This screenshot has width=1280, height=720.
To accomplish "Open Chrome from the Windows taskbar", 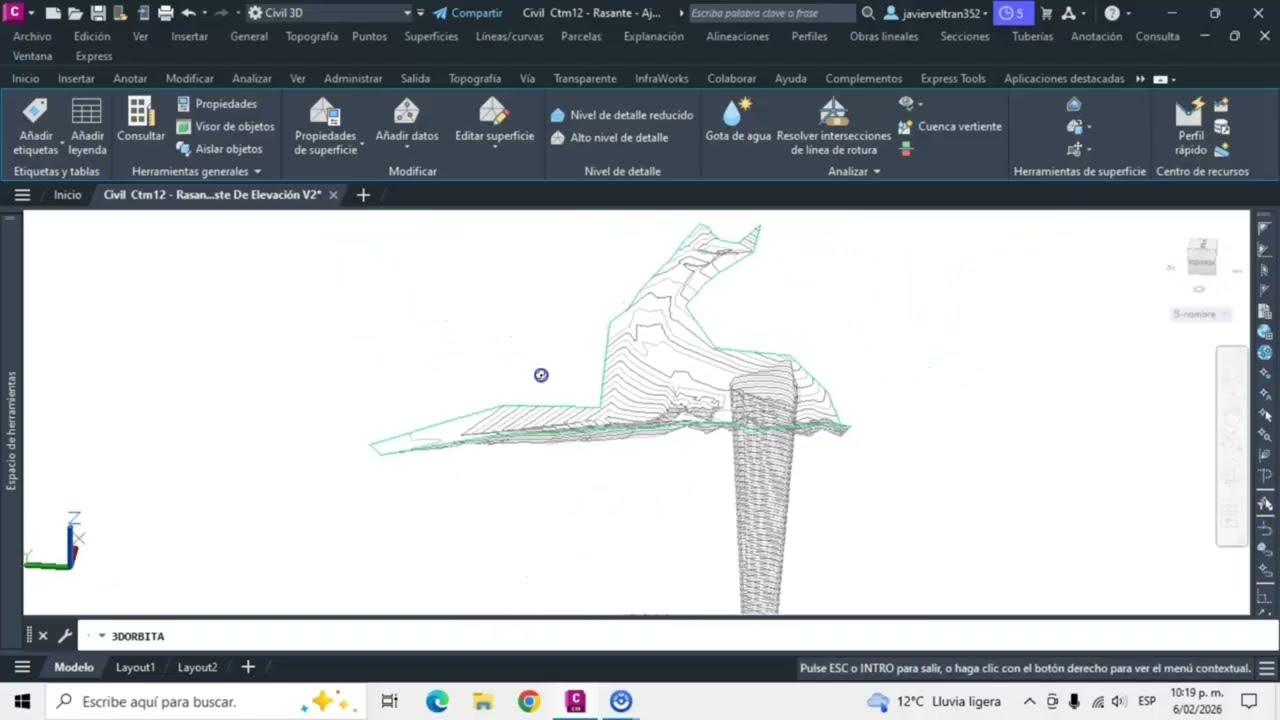I will (529, 701).
